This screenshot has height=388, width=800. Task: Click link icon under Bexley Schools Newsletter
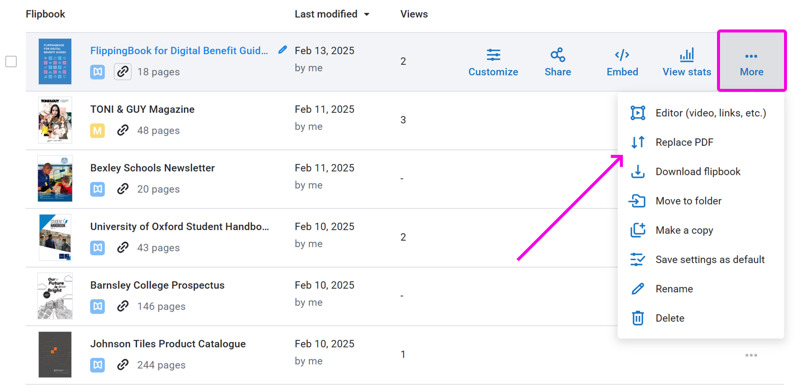point(122,189)
